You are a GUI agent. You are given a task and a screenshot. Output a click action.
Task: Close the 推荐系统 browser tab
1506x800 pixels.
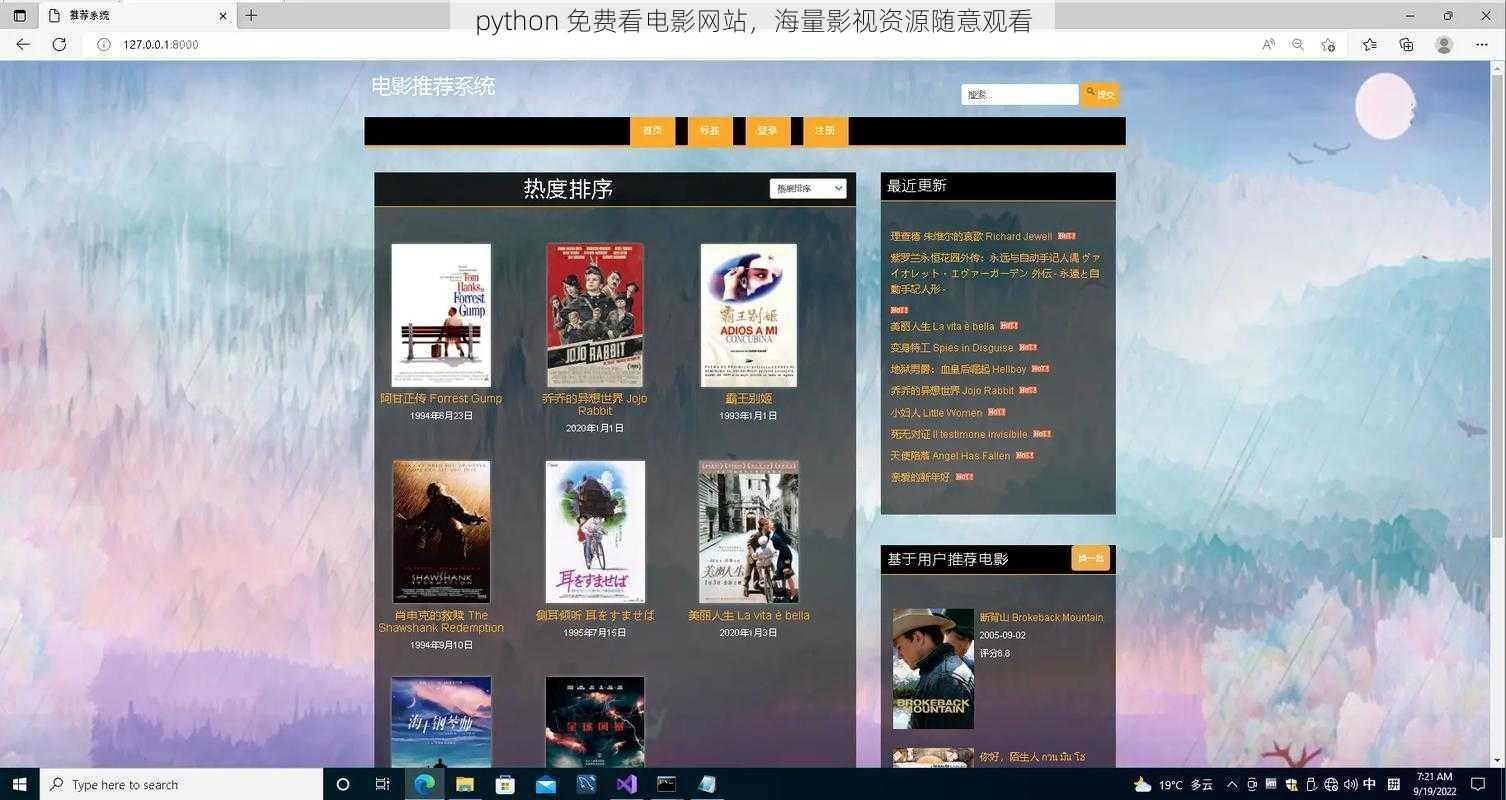click(223, 15)
